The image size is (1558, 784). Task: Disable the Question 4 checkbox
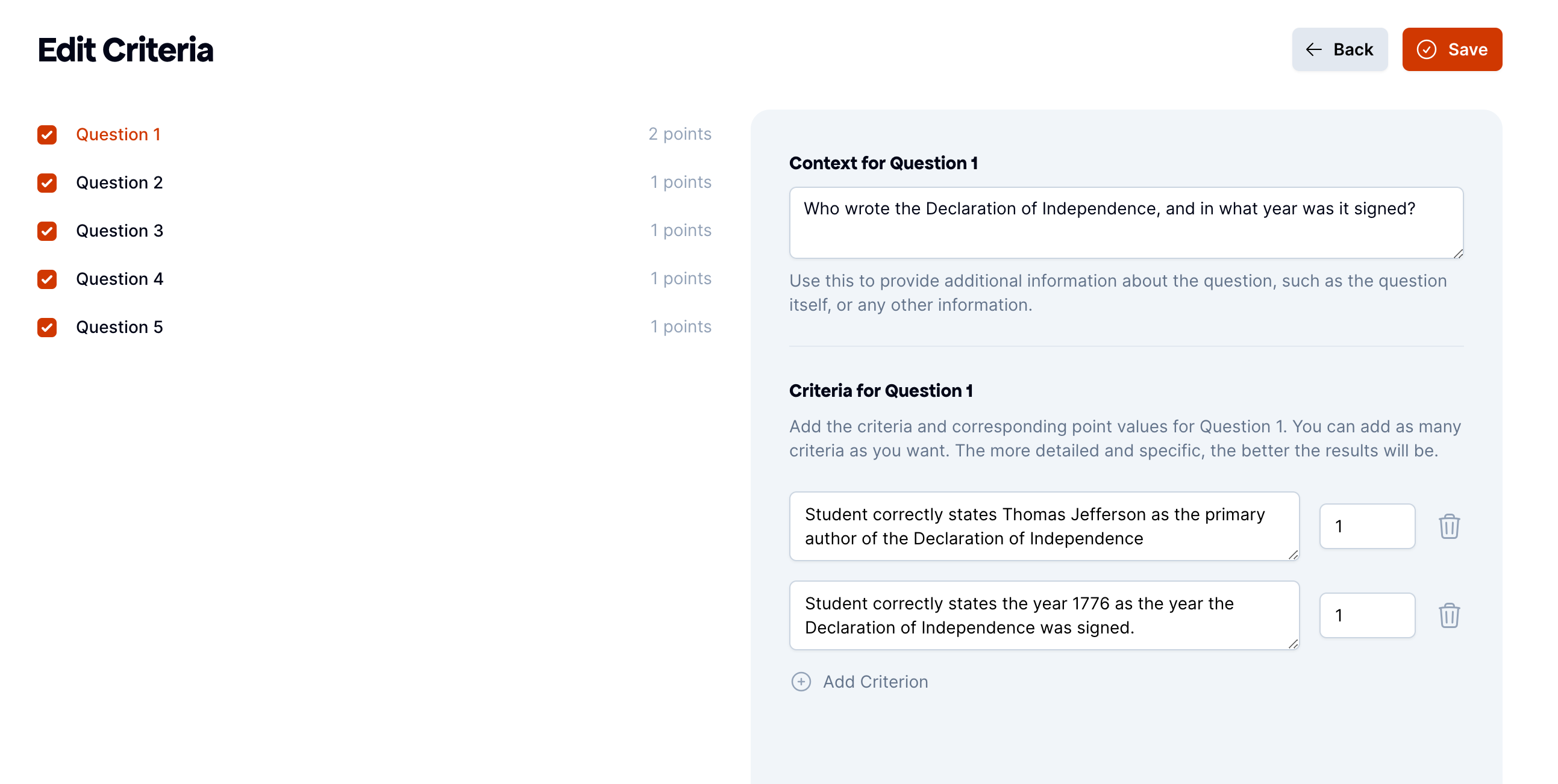coord(47,279)
